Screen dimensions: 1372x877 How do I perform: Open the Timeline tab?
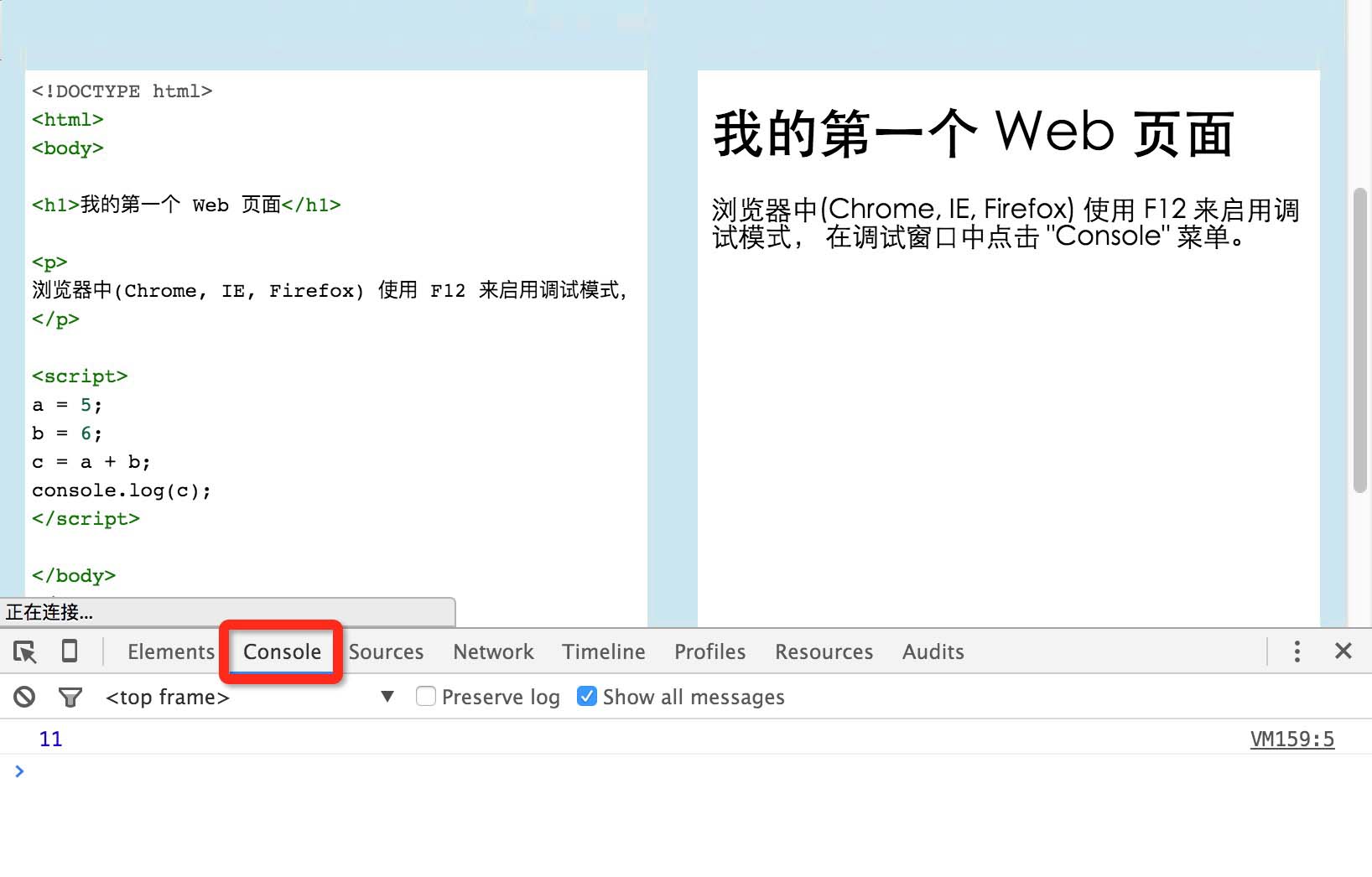(x=604, y=651)
